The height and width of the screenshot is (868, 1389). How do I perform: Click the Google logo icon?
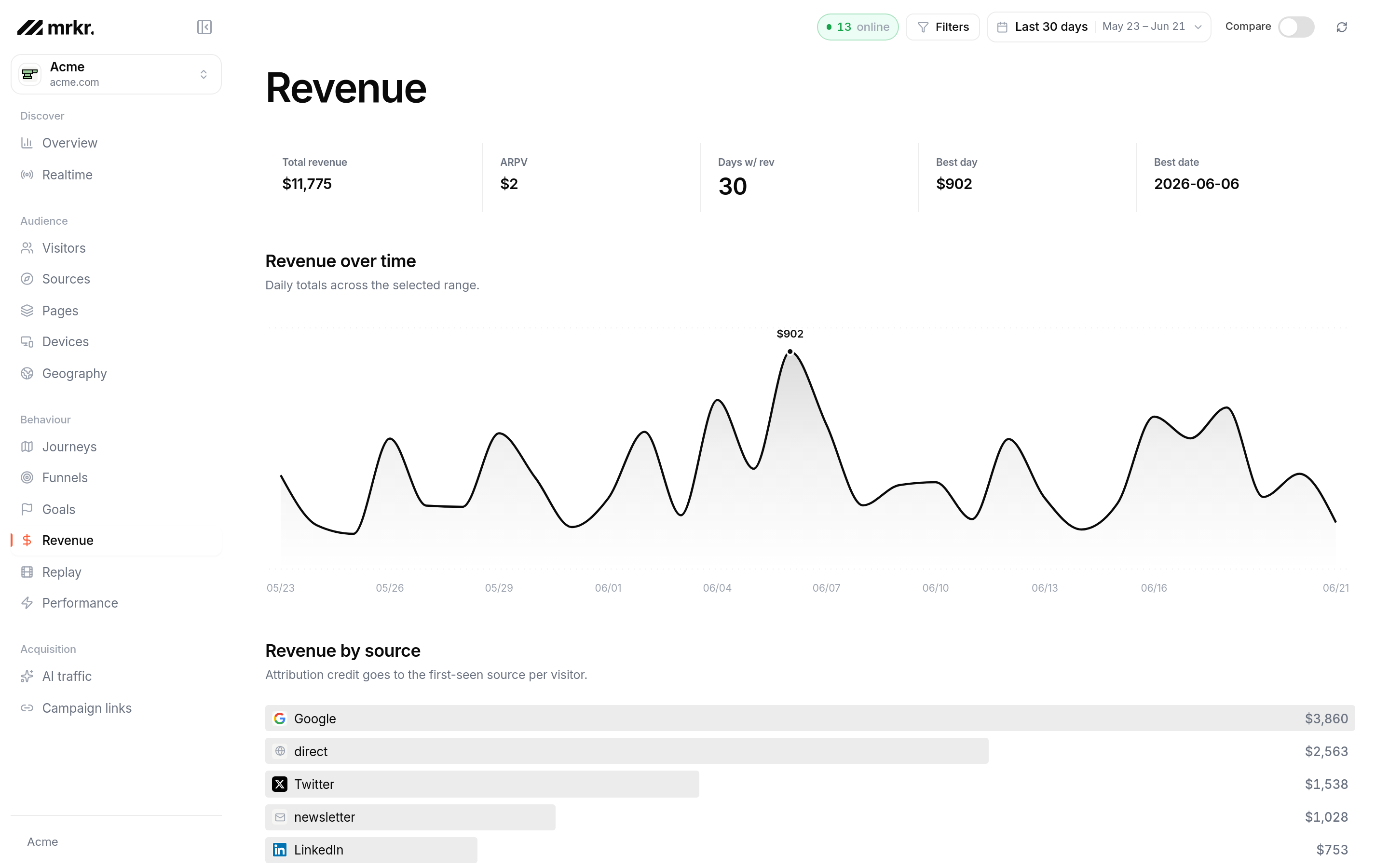pos(280,718)
